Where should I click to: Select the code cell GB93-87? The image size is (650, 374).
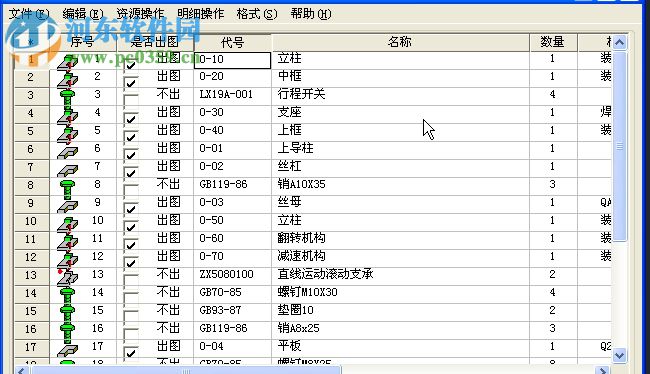[x=233, y=311]
